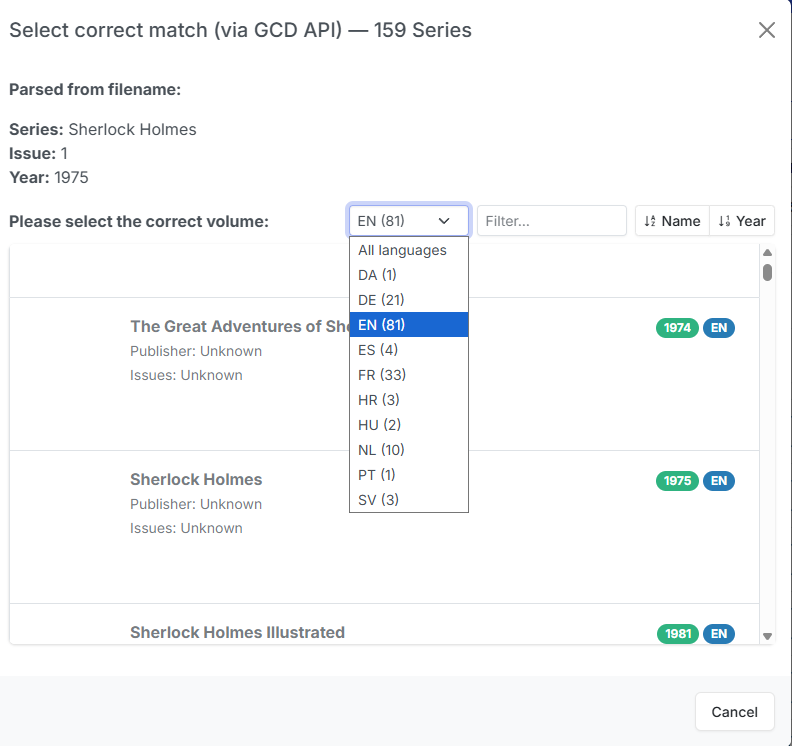Image resolution: width=792 pixels, height=746 pixels.
Task: Close the Select correct match dialog
Action: [766, 30]
